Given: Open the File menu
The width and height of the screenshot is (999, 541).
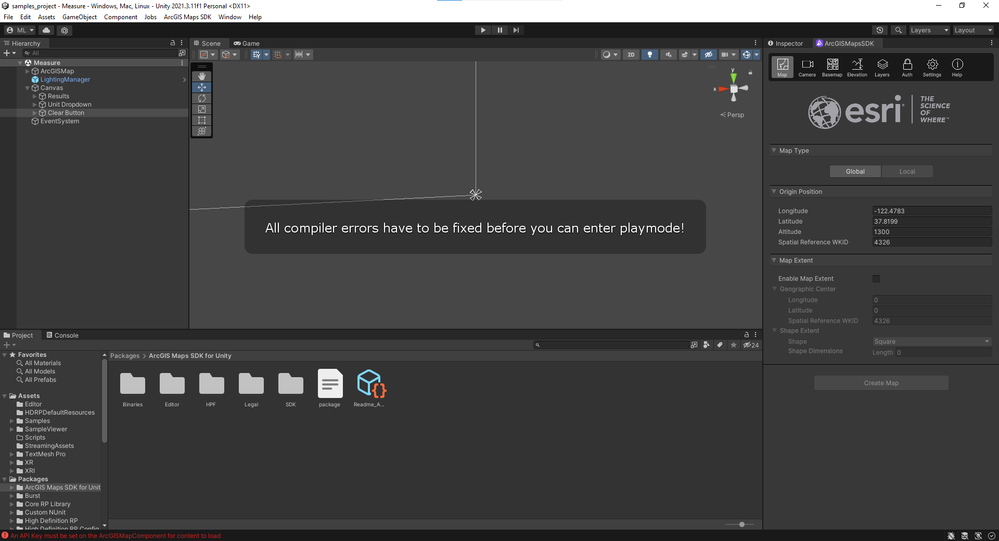Looking at the screenshot, I should click(8, 17).
